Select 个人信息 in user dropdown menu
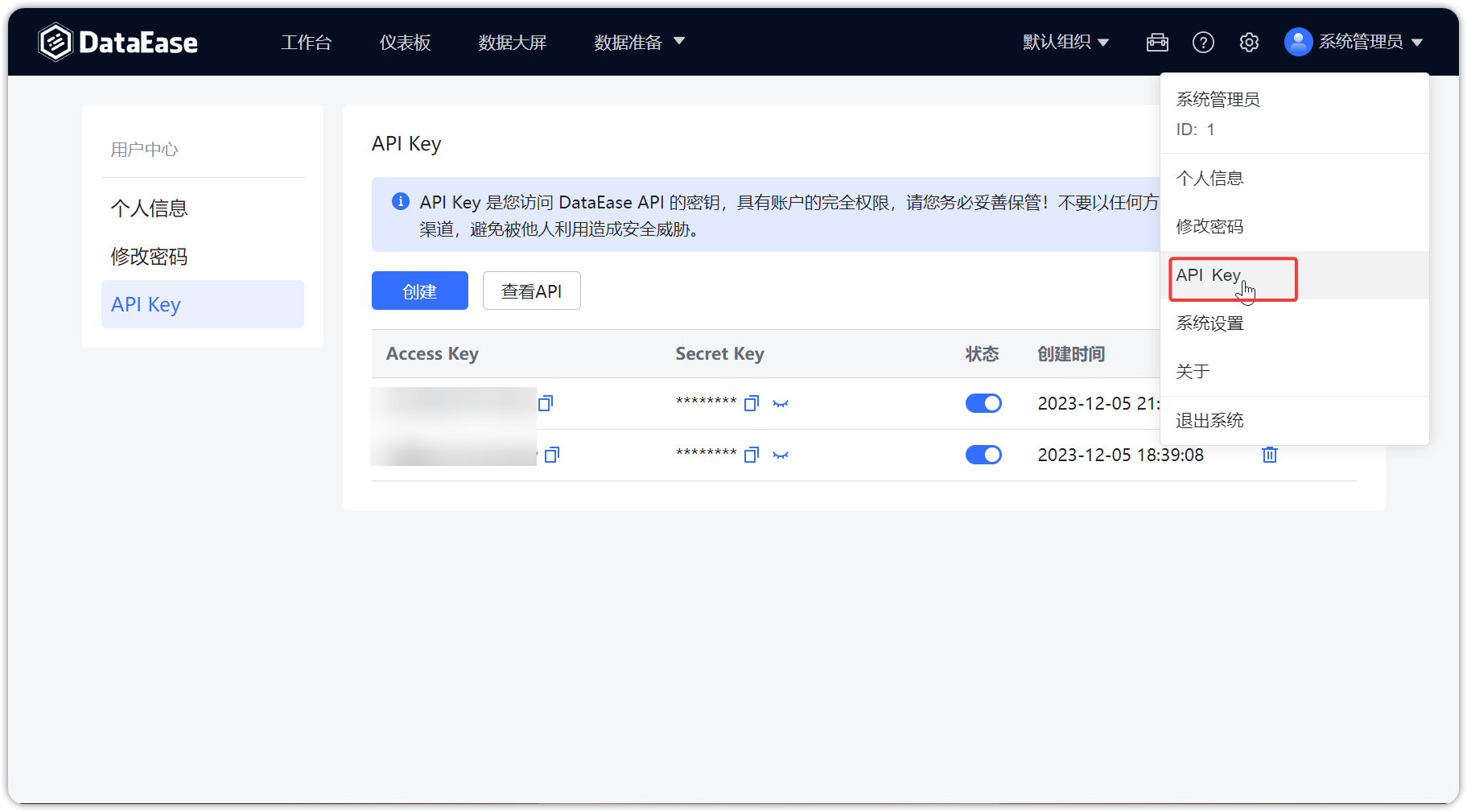Screen dimensions: 1467x812 1295,179
